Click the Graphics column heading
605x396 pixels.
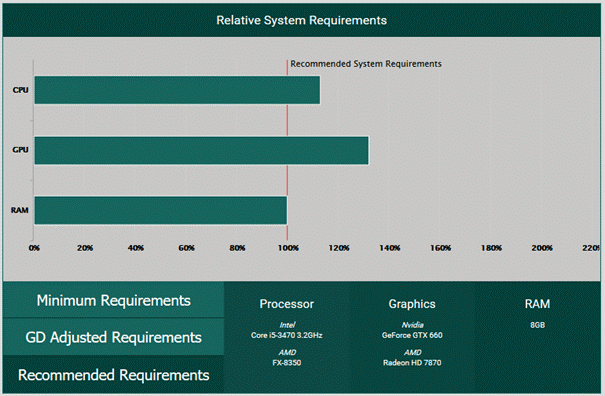tap(412, 304)
